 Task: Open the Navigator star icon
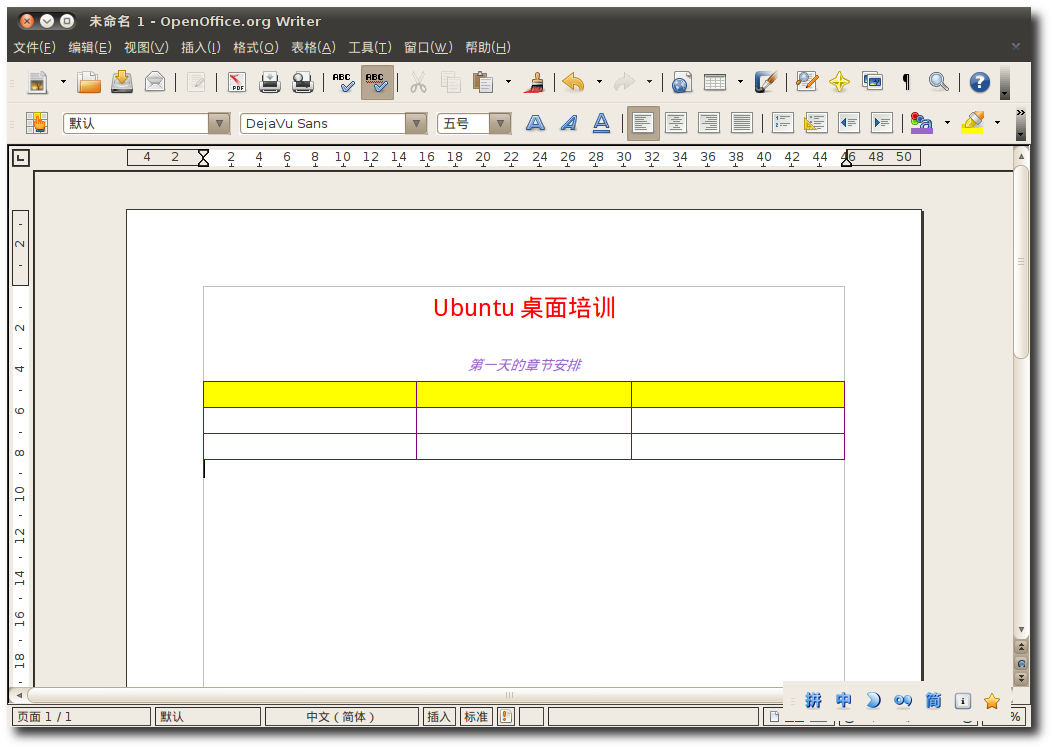tap(839, 83)
